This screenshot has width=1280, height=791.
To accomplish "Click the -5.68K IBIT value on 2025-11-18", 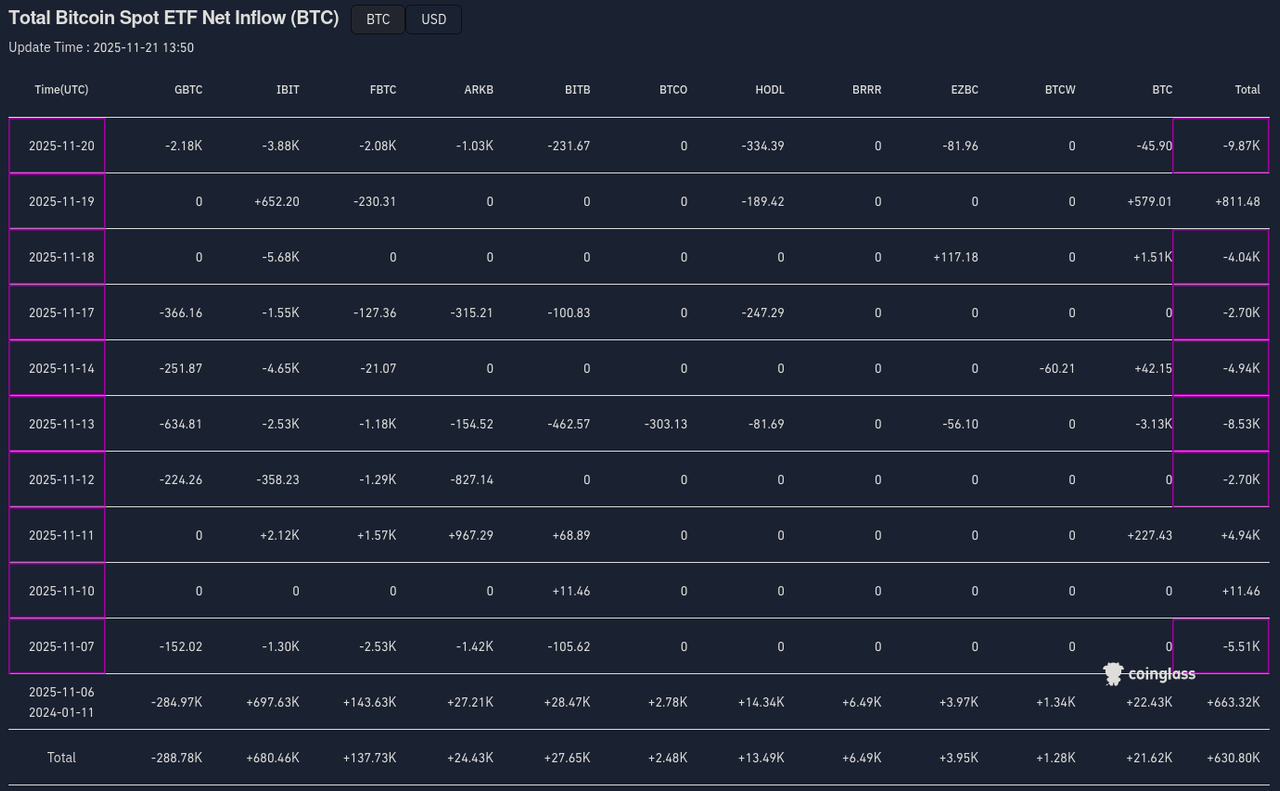I will pyautogui.click(x=280, y=258).
